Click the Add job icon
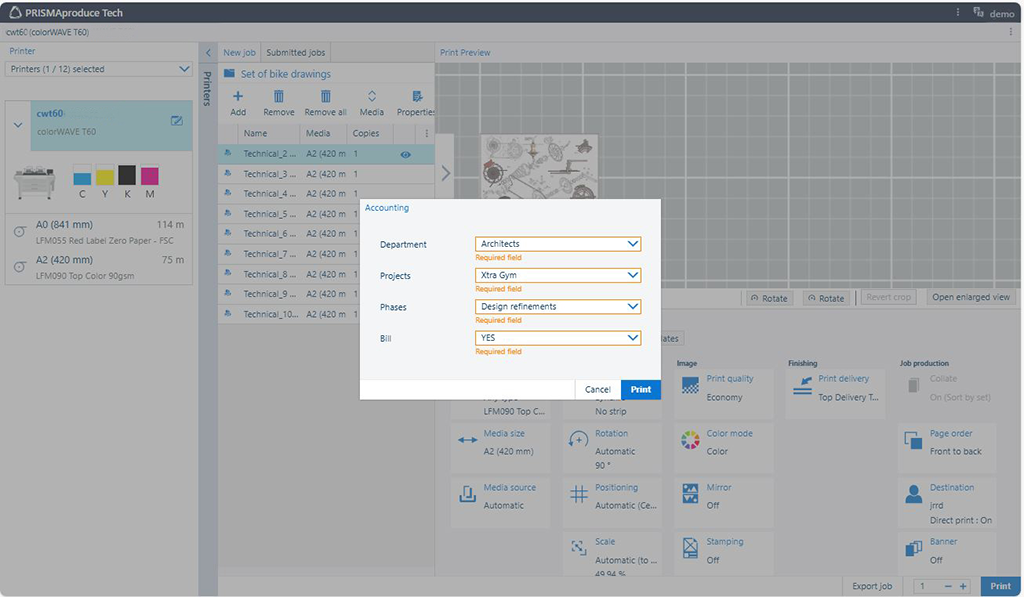This screenshot has width=1024, height=597. coord(238,97)
